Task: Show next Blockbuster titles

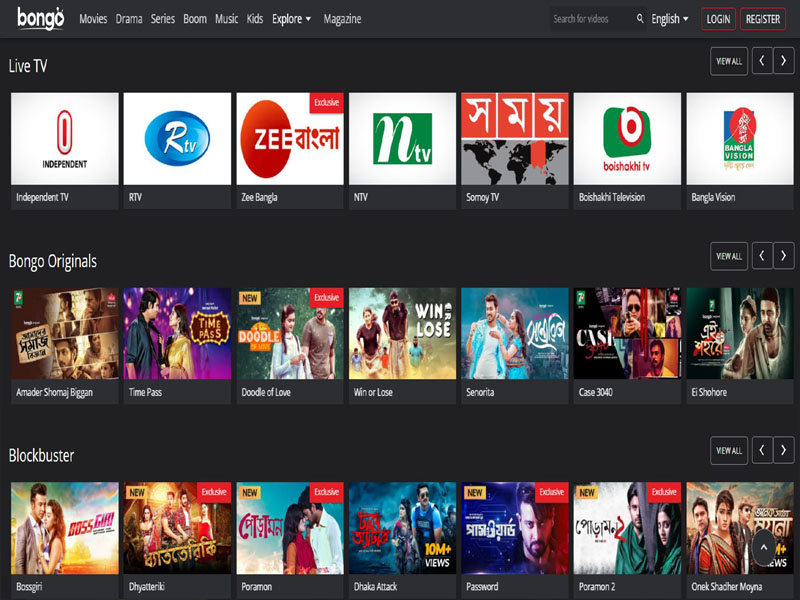Action: 787,451
